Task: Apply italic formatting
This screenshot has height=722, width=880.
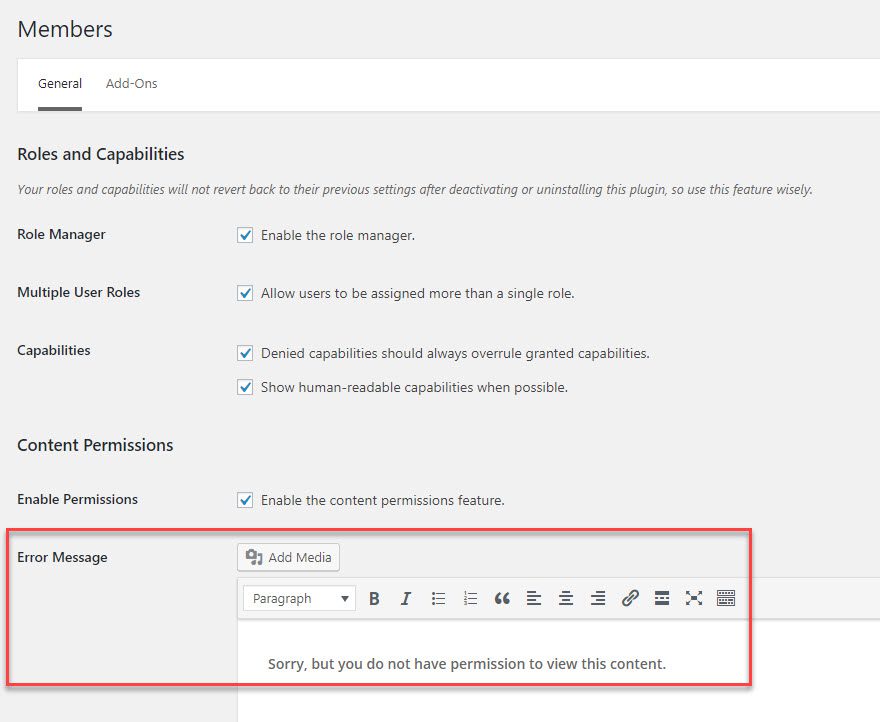Action: point(406,598)
